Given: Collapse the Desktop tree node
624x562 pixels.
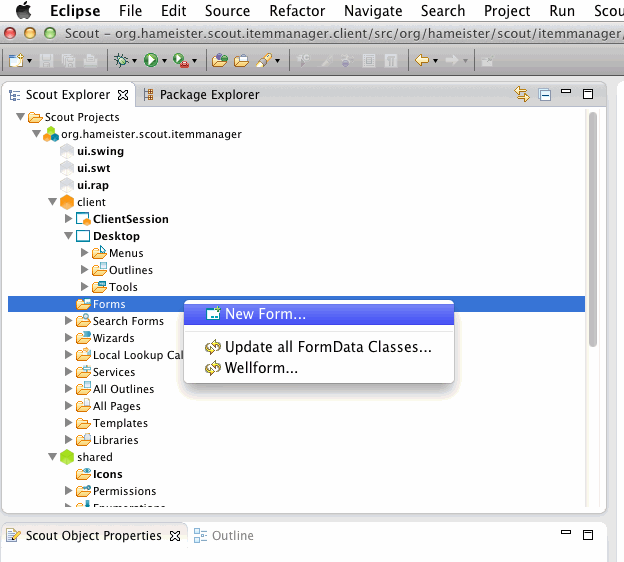Looking at the screenshot, I should [x=69, y=236].
